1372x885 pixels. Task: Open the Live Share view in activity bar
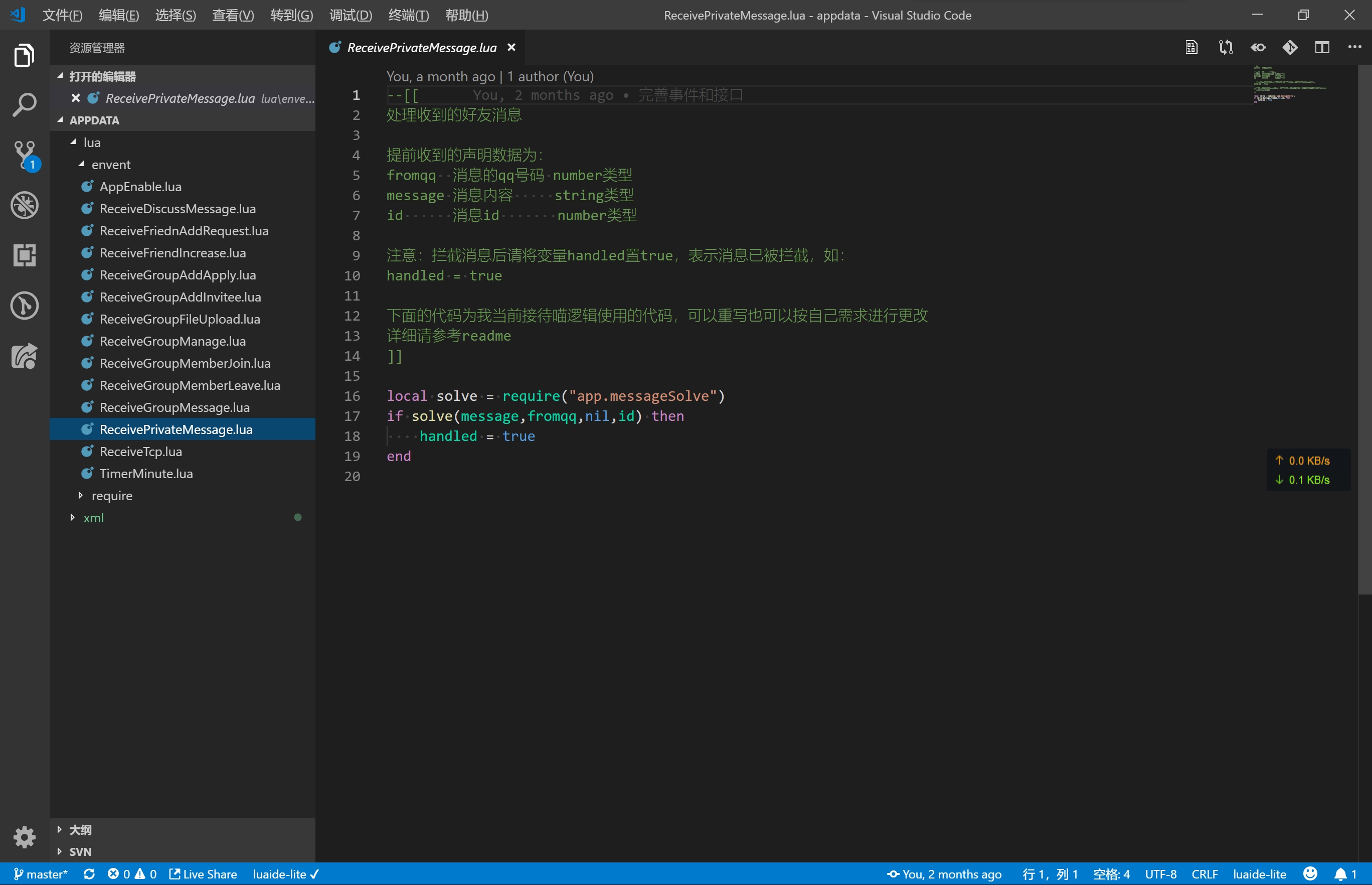tap(24, 356)
